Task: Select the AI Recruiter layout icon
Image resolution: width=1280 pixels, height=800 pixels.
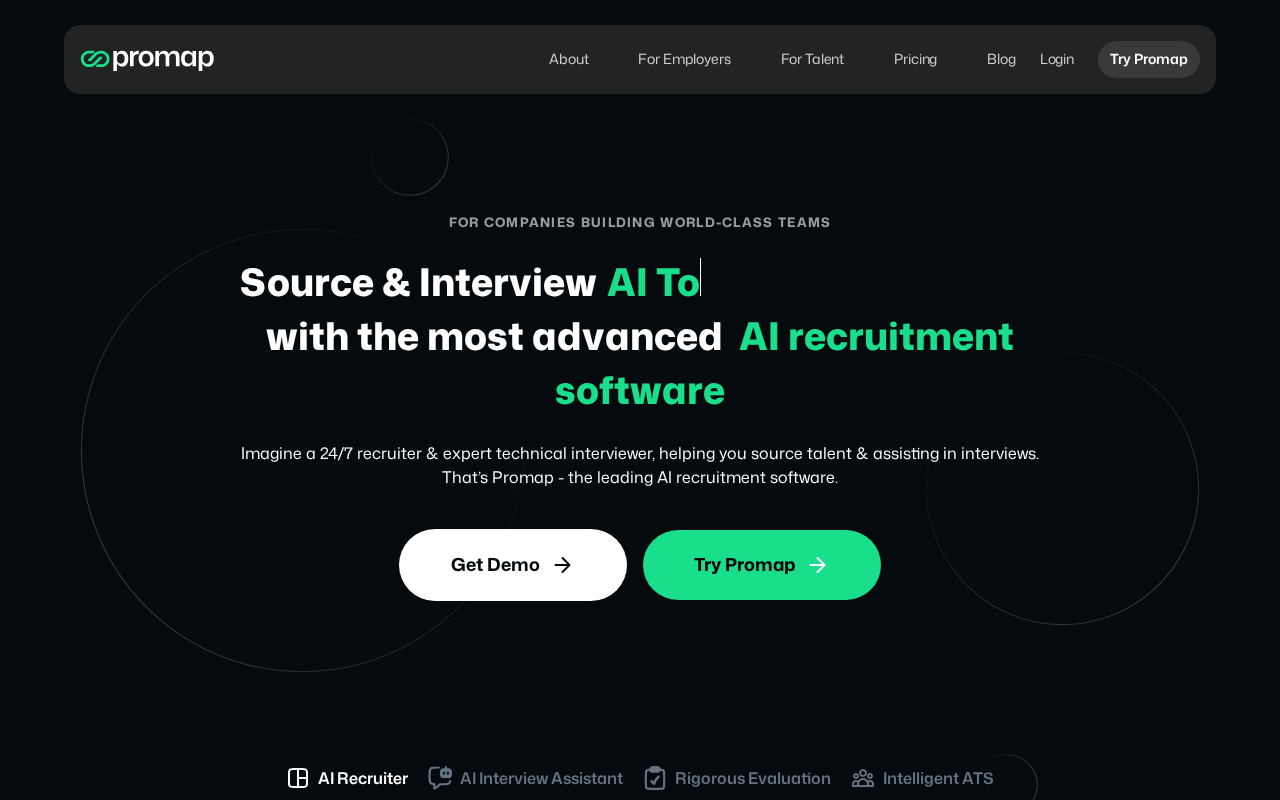Action: coord(298,778)
